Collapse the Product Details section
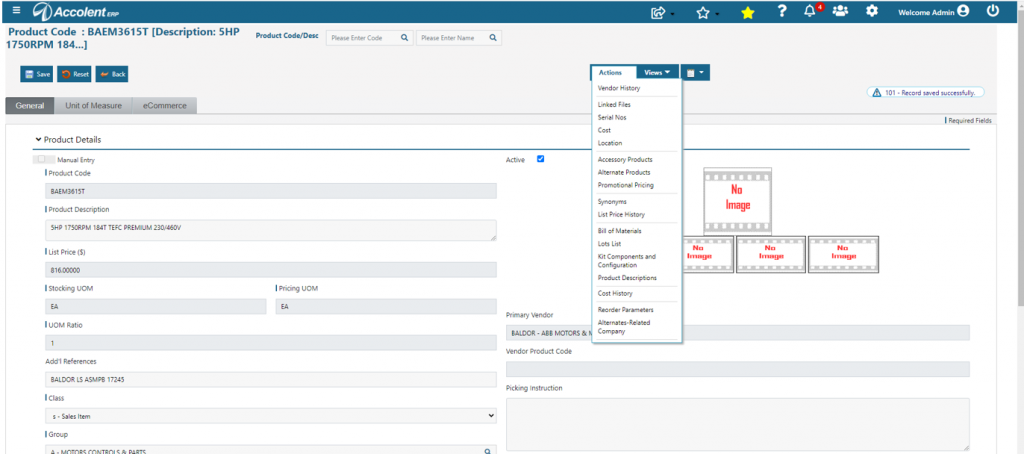This screenshot has height=454, width=1024. tap(39, 139)
